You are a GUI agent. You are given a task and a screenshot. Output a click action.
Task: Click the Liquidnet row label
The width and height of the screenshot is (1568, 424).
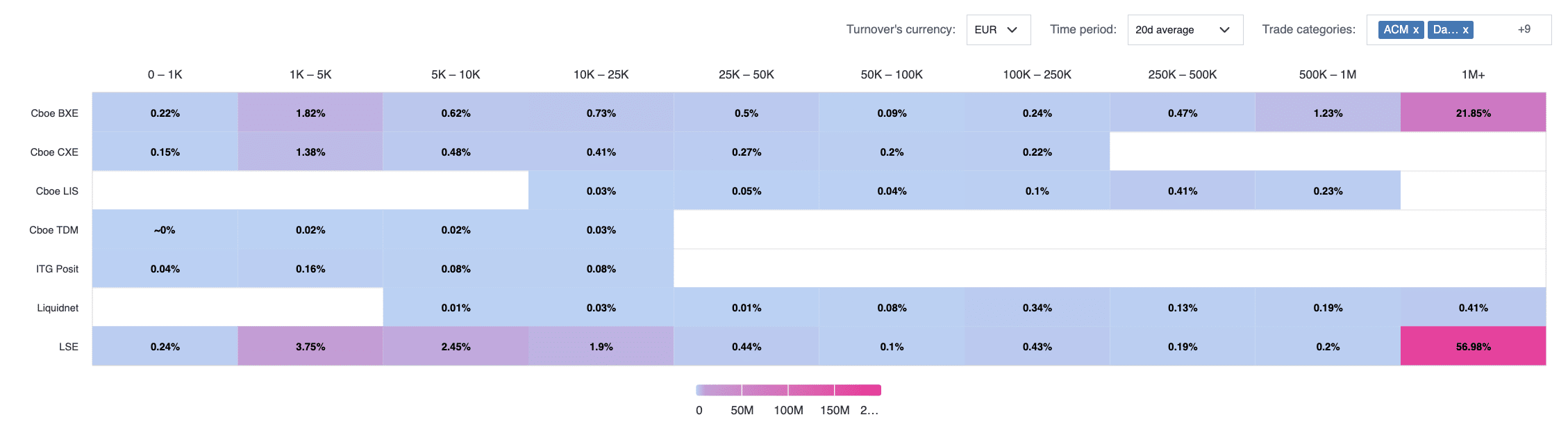click(x=58, y=307)
